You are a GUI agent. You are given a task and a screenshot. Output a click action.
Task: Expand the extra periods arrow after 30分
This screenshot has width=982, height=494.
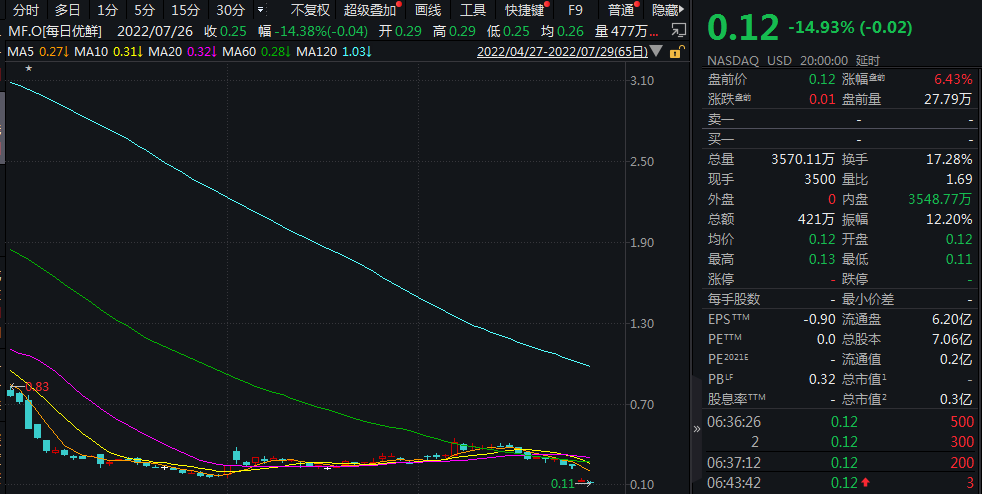[x=261, y=10]
